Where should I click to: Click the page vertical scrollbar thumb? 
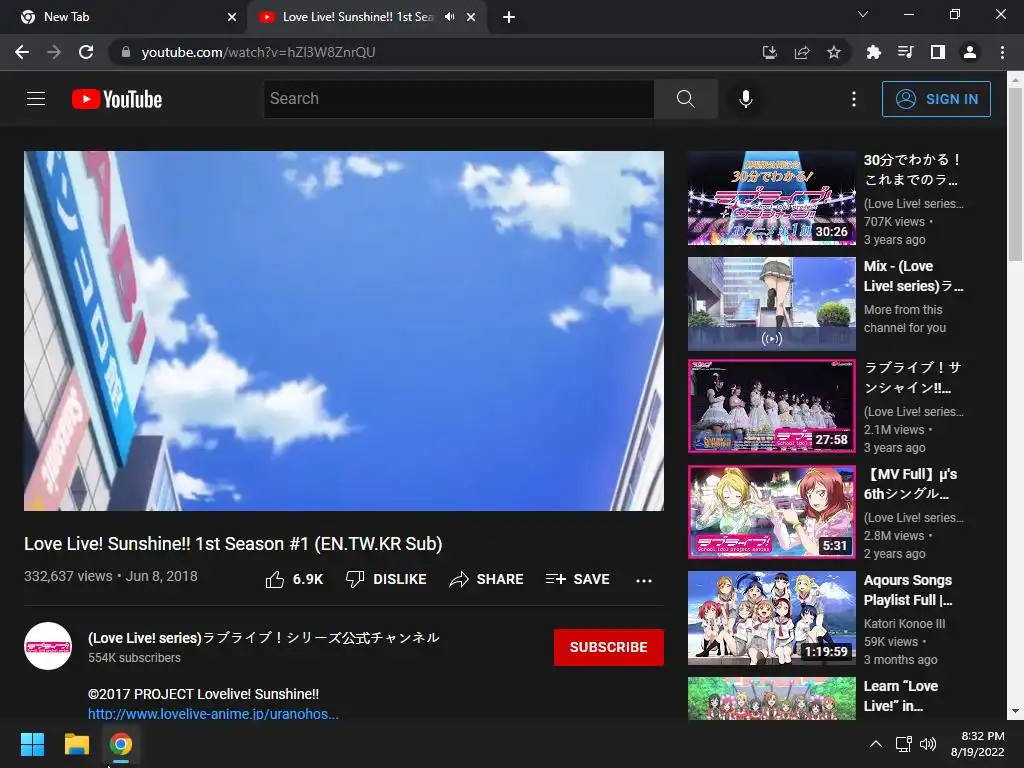[x=1015, y=174]
